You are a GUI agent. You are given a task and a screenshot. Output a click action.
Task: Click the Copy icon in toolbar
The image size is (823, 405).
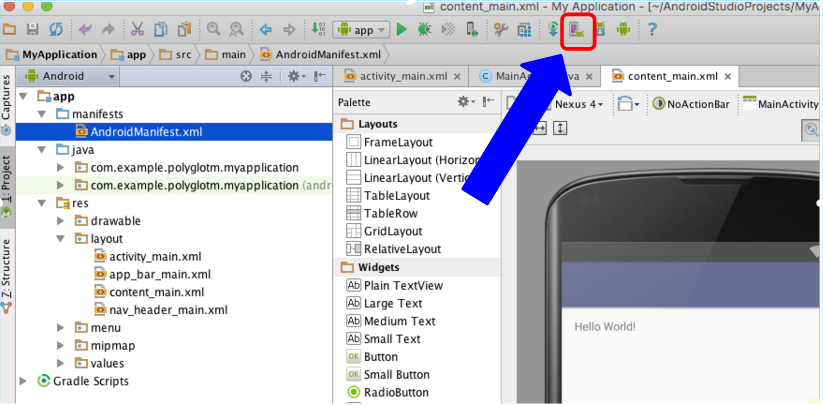[161, 29]
